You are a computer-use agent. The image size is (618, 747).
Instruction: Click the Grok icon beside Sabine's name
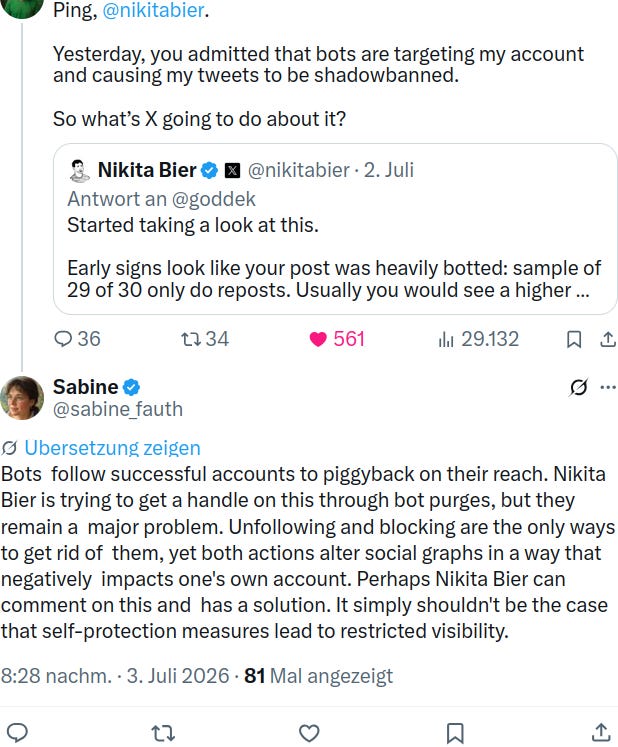tap(578, 387)
